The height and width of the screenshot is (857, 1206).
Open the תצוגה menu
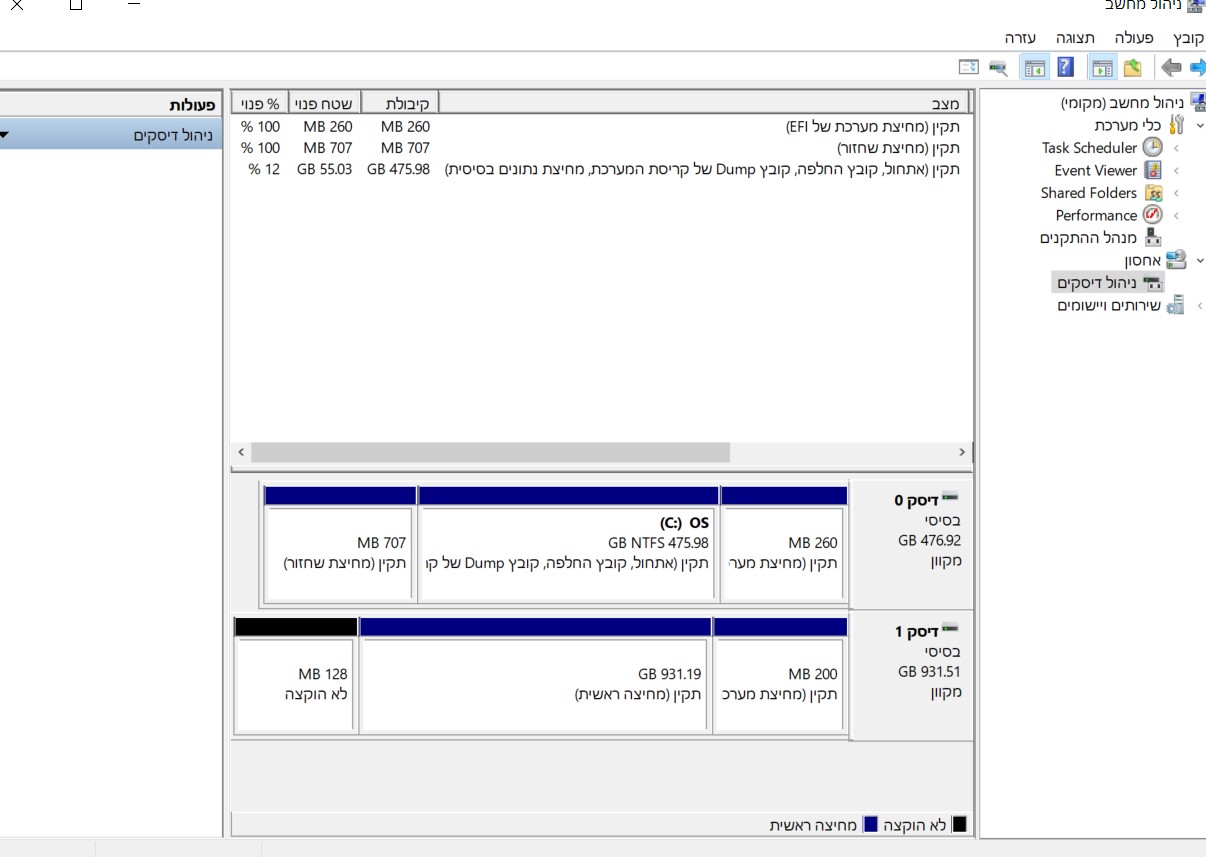click(1077, 38)
